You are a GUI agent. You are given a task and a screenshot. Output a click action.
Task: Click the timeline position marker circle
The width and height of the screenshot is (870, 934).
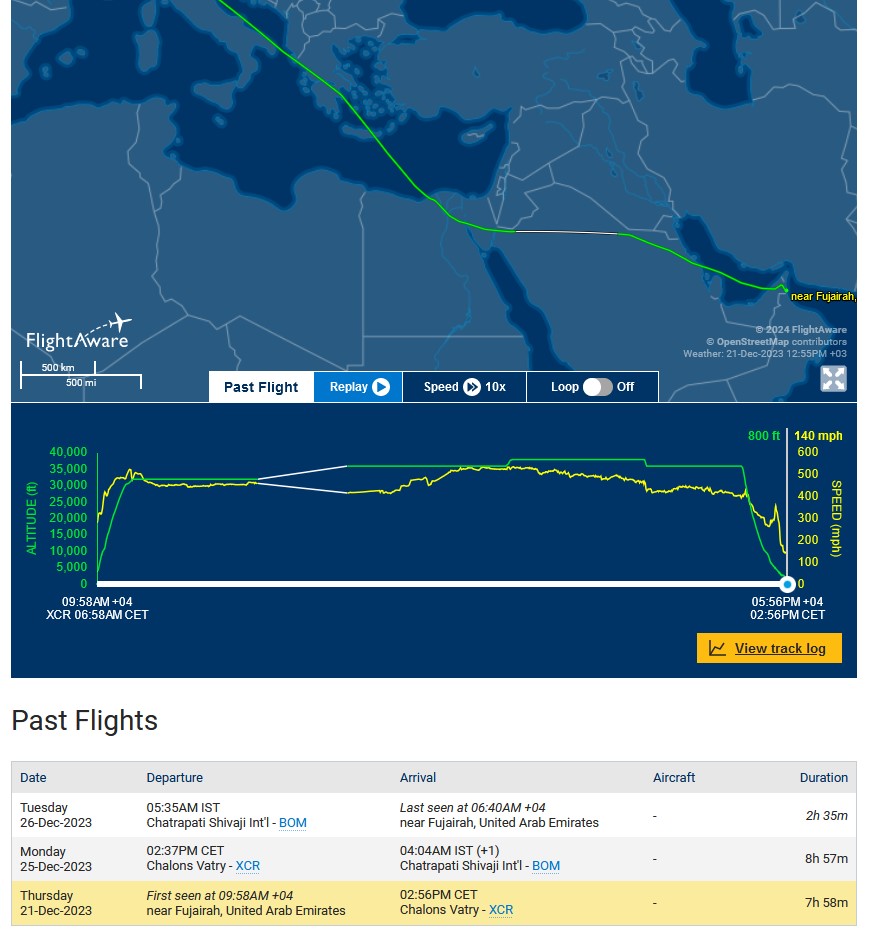[x=787, y=584]
